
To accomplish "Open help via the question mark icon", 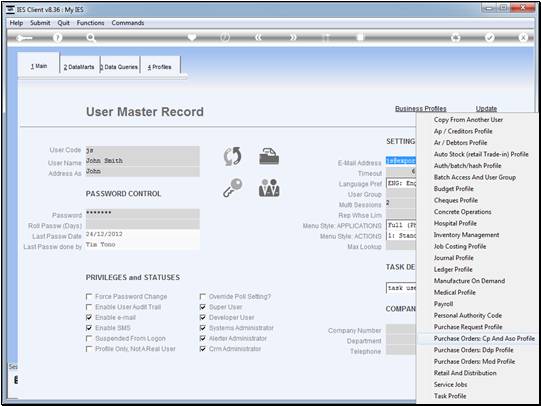I will click(x=58, y=38).
